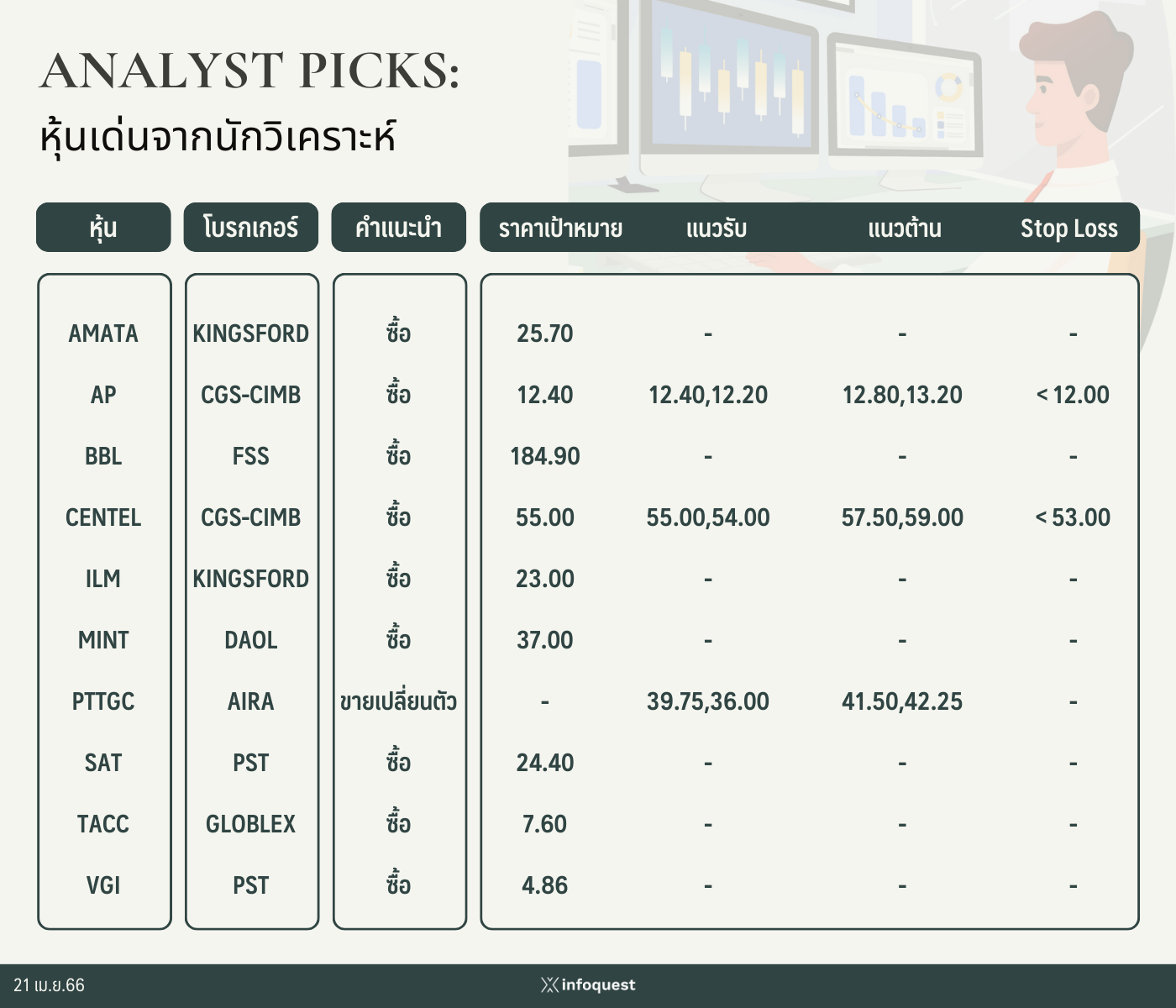Viewport: 1176px width, 1008px height.
Task: Click the PTTGC resistance 41.50,42.25
Action: click(902, 701)
